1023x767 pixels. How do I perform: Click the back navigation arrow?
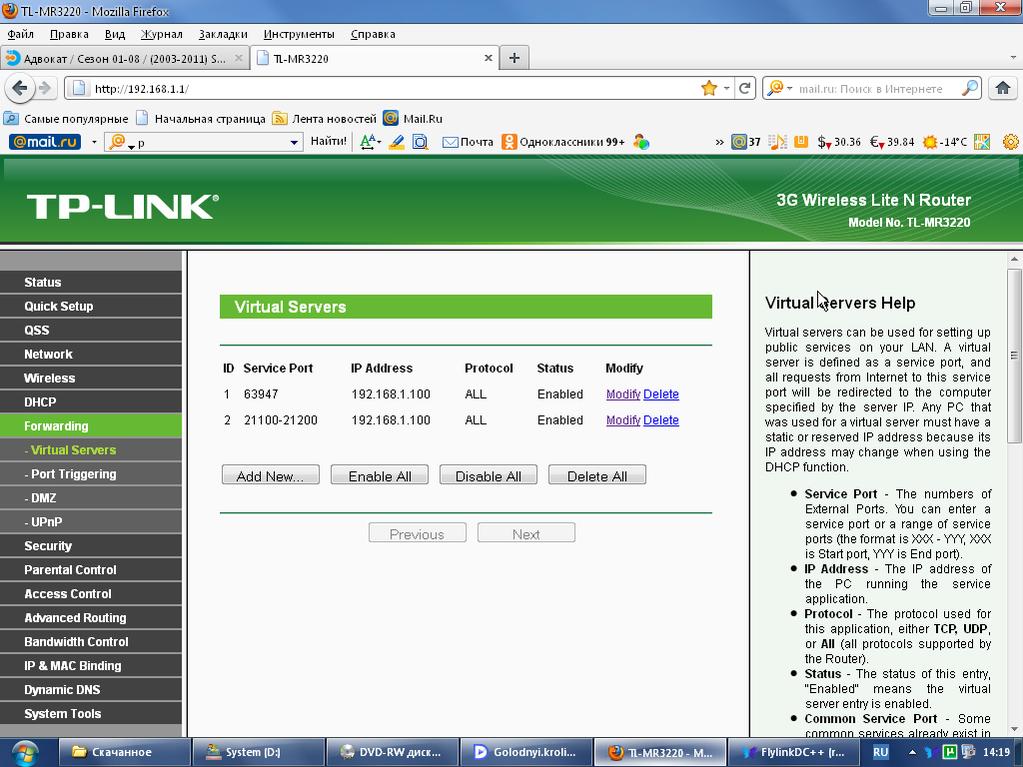click(18, 88)
